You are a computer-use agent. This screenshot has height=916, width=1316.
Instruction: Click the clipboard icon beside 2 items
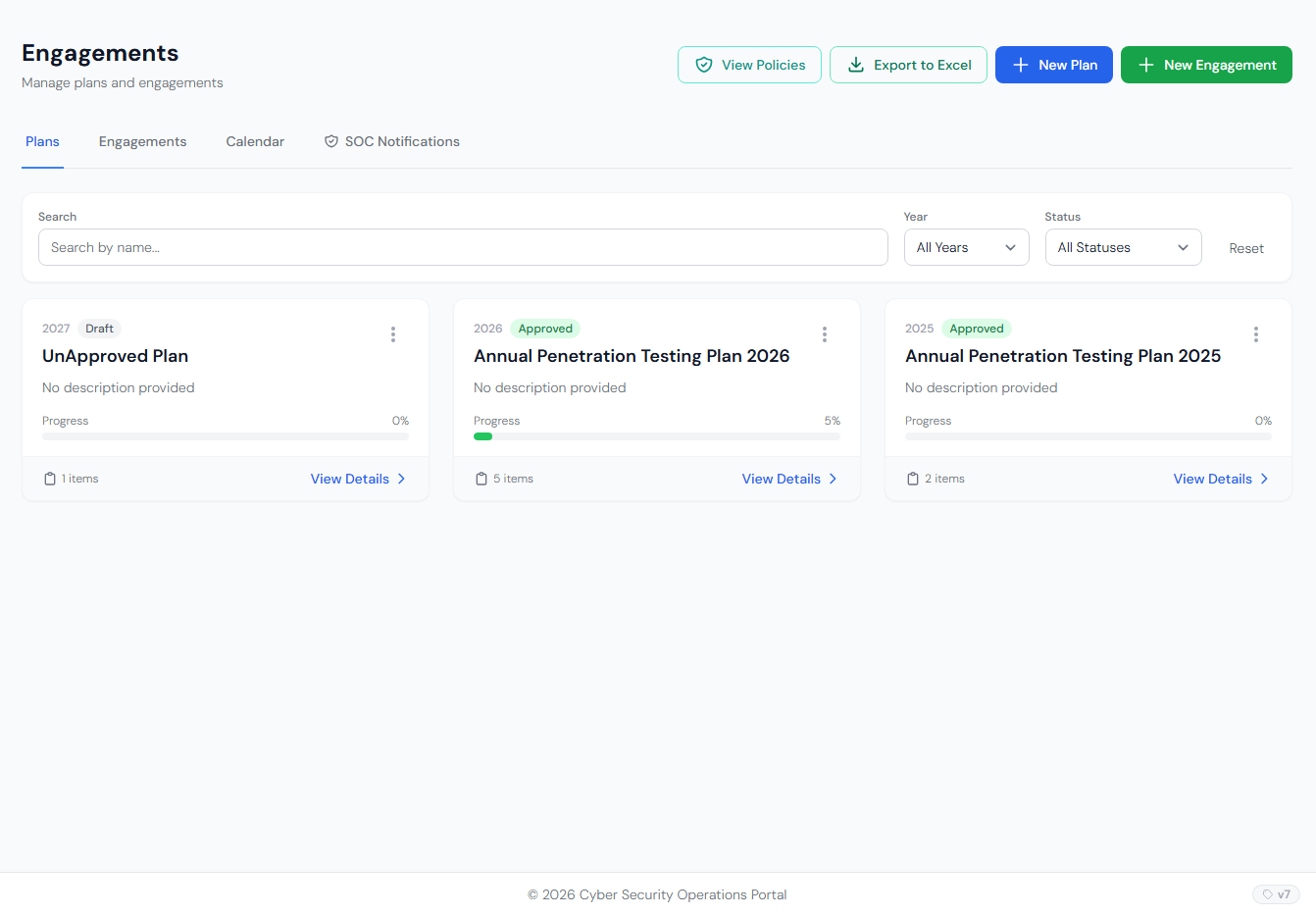(913, 479)
